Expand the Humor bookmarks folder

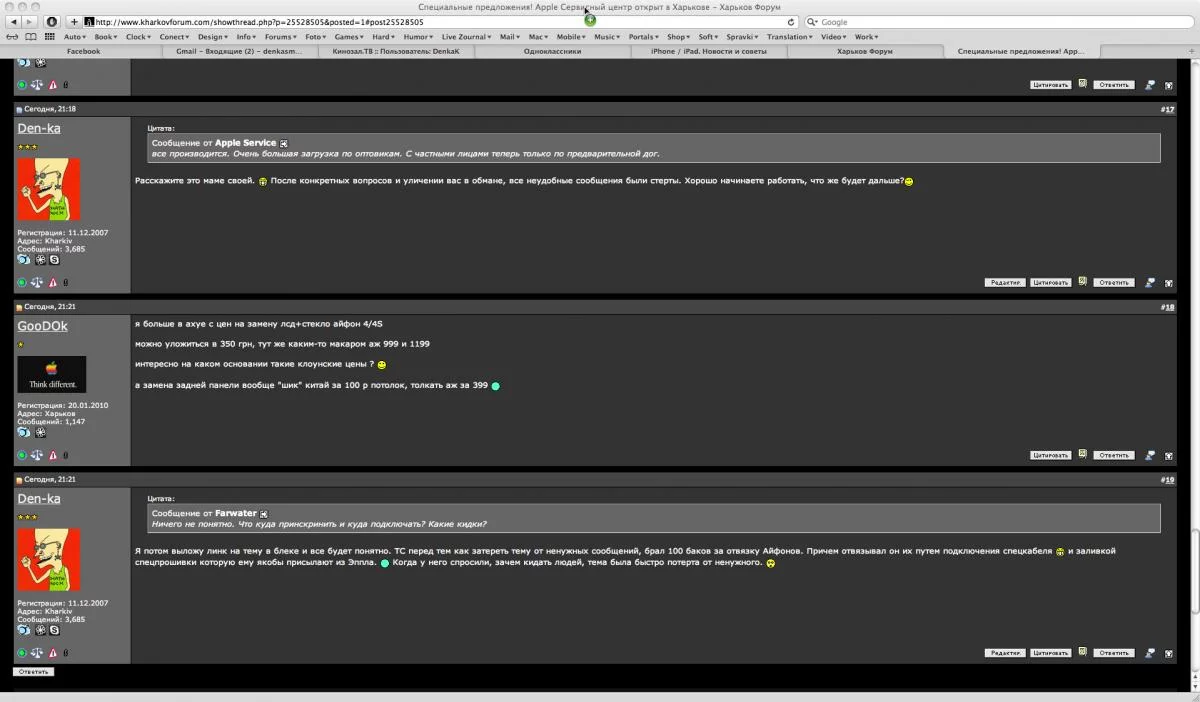pyautogui.click(x=420, y=37)
